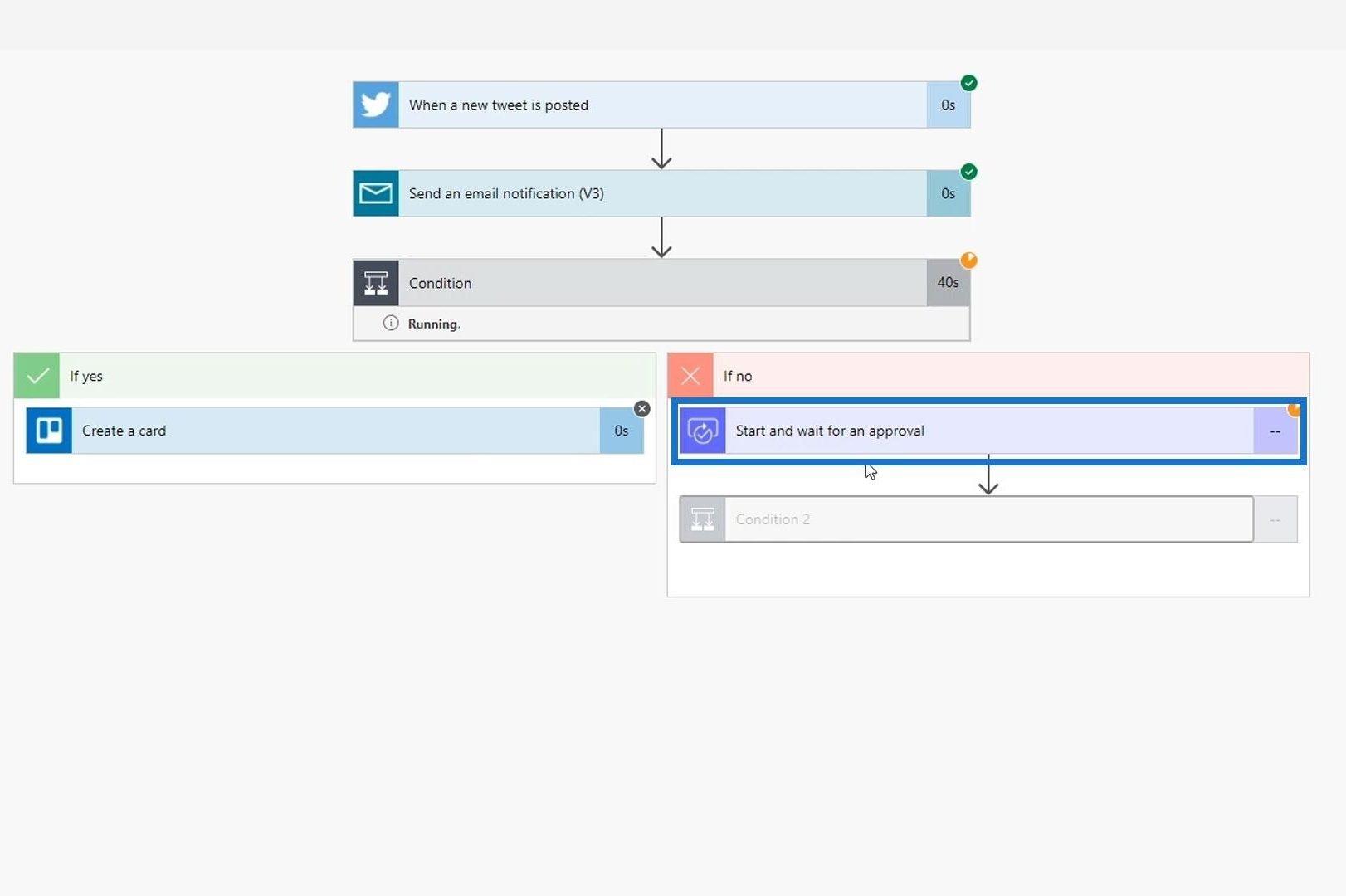Click 0s duration on Create a card
Screen dimensions: 1346x896
coord(622,431)
